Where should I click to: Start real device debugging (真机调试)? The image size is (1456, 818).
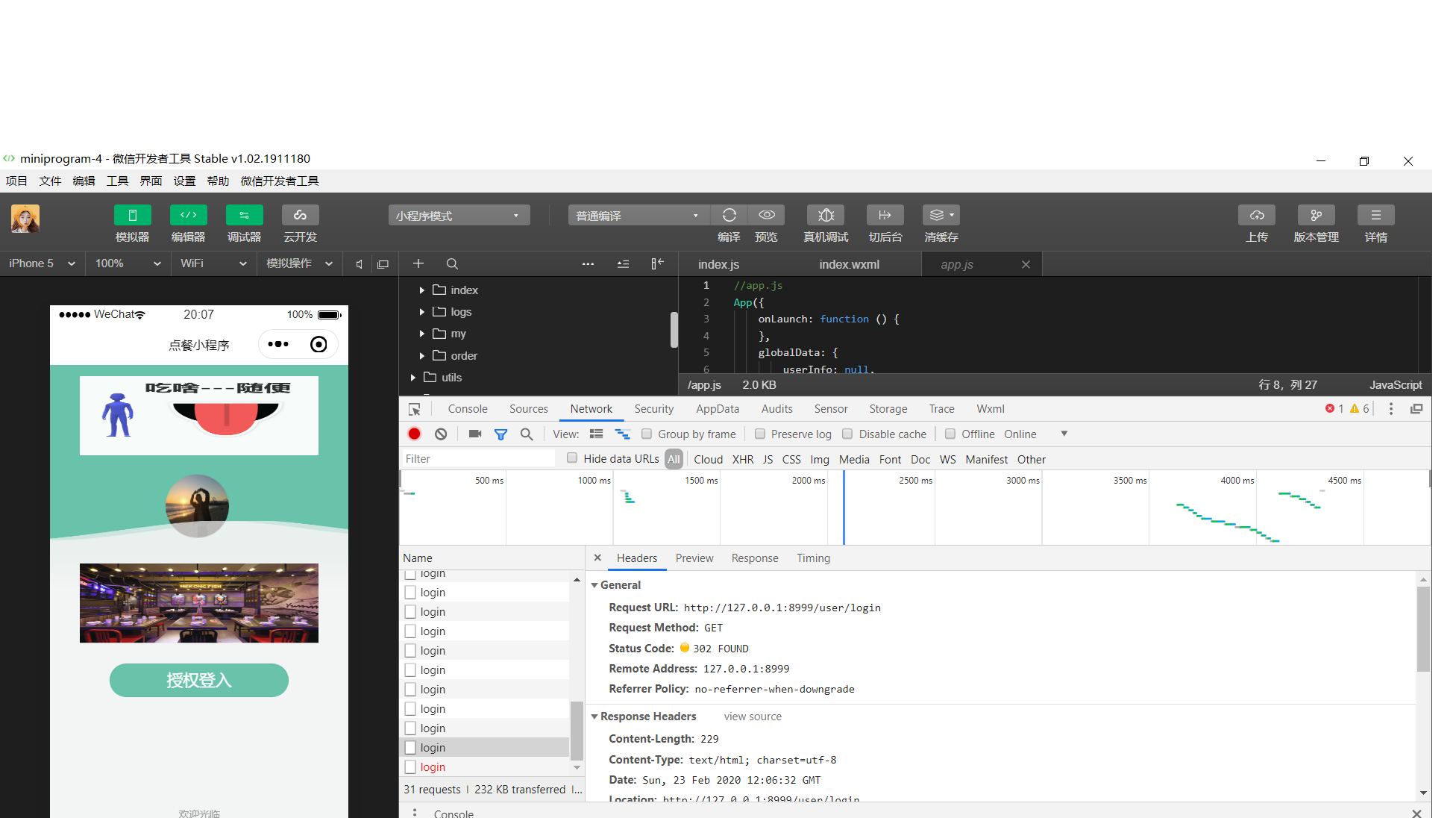[x=826, y=215]
